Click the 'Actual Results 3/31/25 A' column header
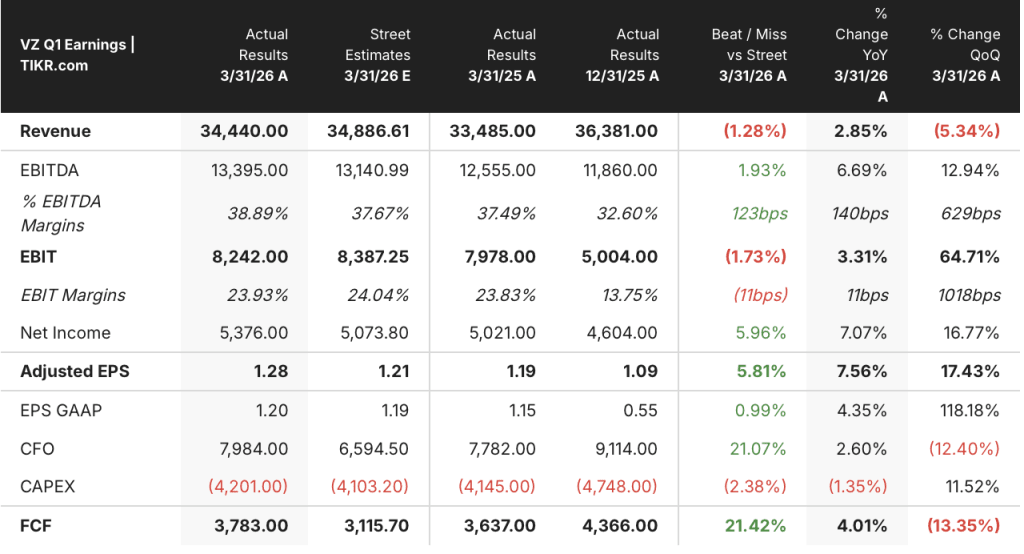 coord(502,55)
